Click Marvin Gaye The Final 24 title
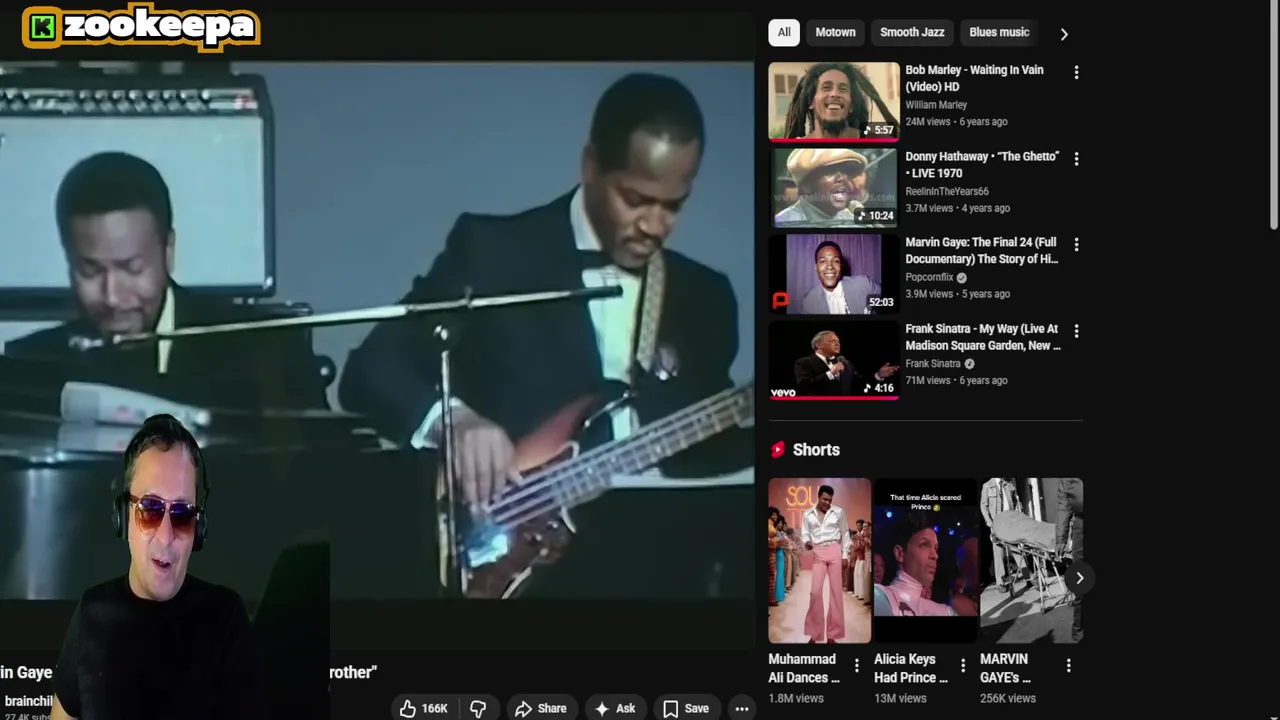Viewport: 1280px width, 720px height. (981, 250)
